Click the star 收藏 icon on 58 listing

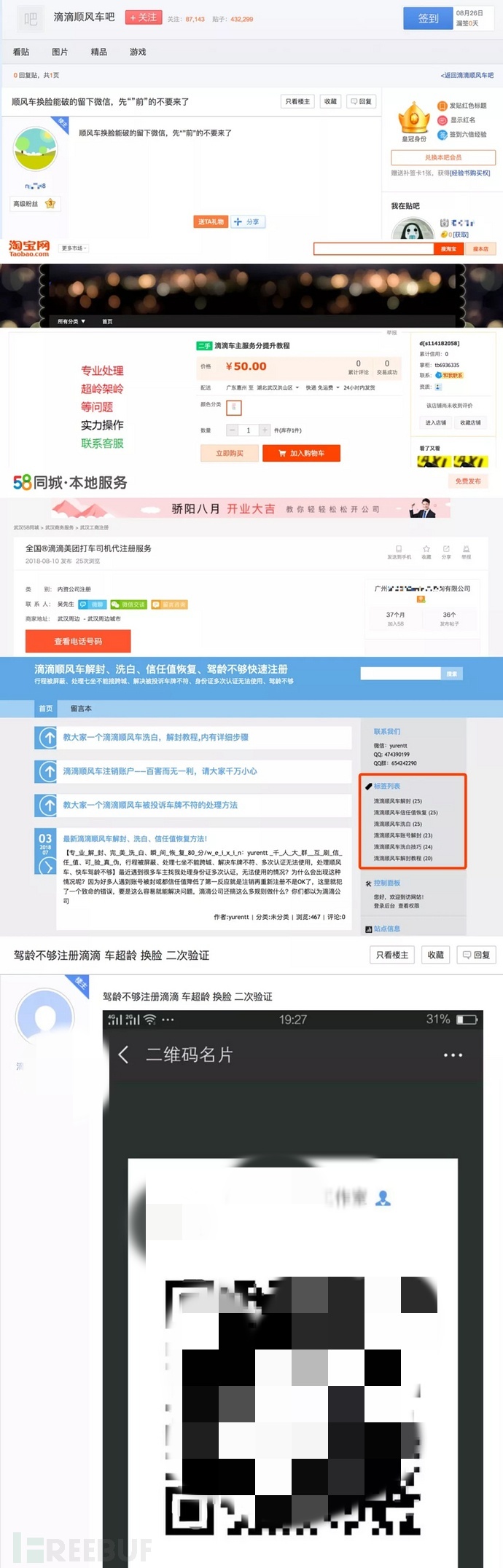[426, 548]
